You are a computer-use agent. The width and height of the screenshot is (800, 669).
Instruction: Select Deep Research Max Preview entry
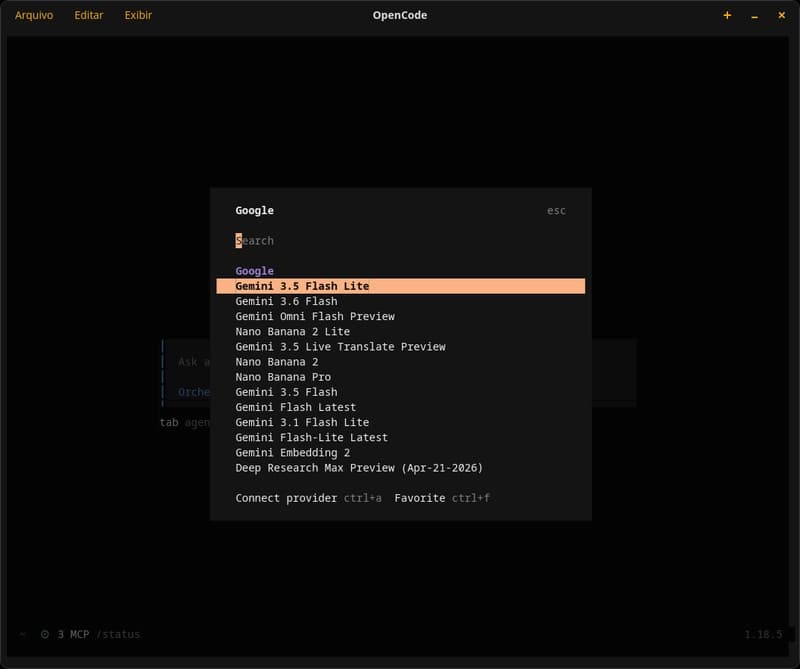[x=401, y=468]
